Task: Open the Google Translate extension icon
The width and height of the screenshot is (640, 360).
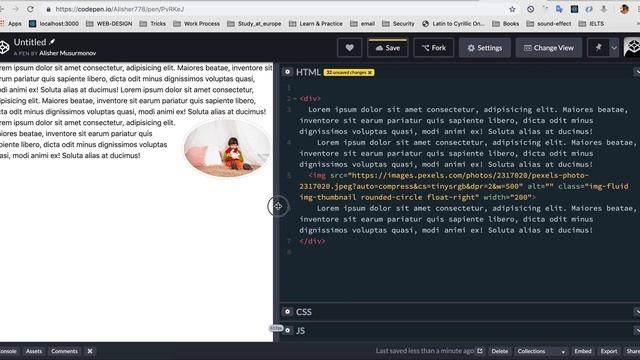Action: pyautogui.click(x=559, y=9)
